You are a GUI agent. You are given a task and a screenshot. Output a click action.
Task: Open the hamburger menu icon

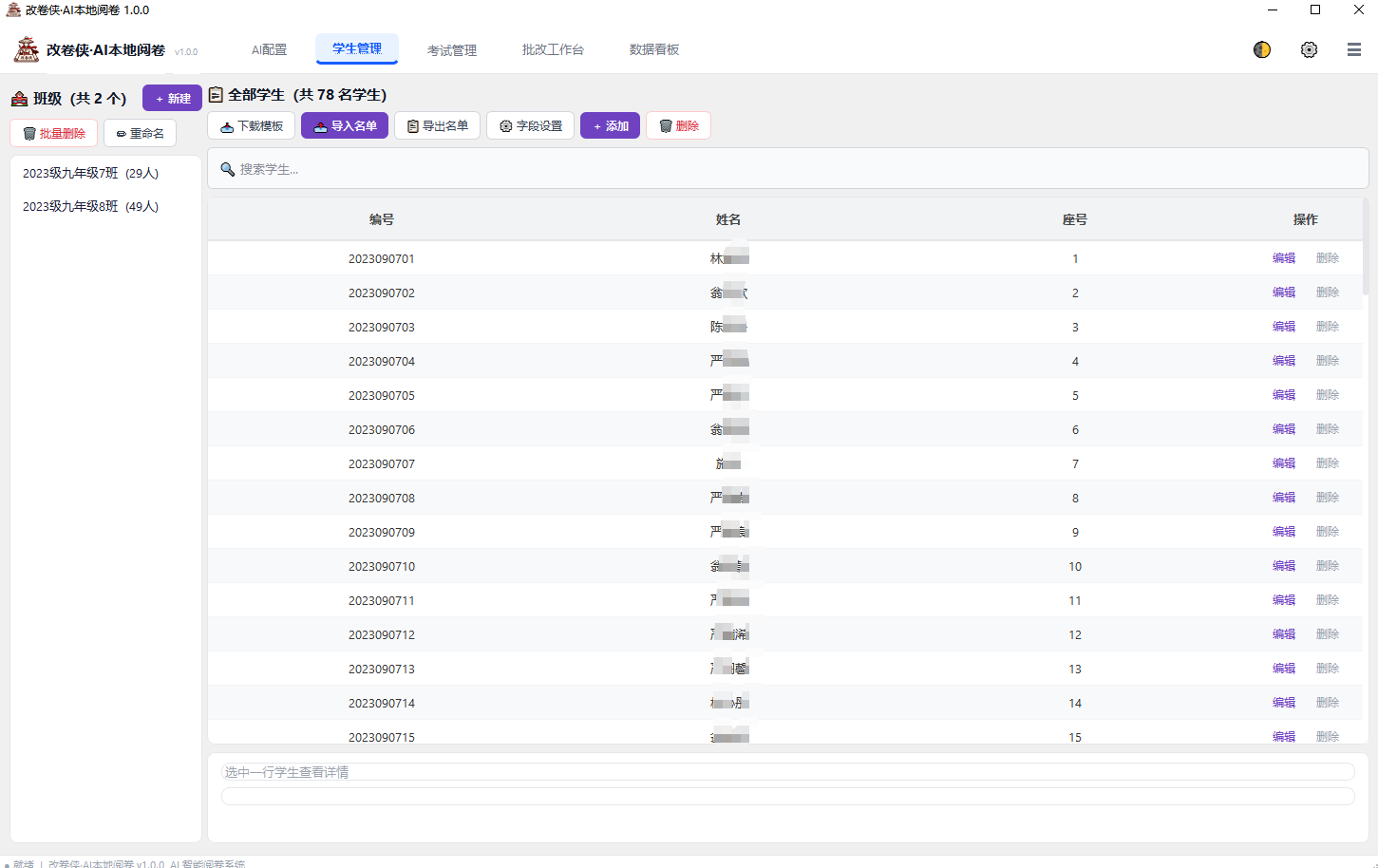1354,49
